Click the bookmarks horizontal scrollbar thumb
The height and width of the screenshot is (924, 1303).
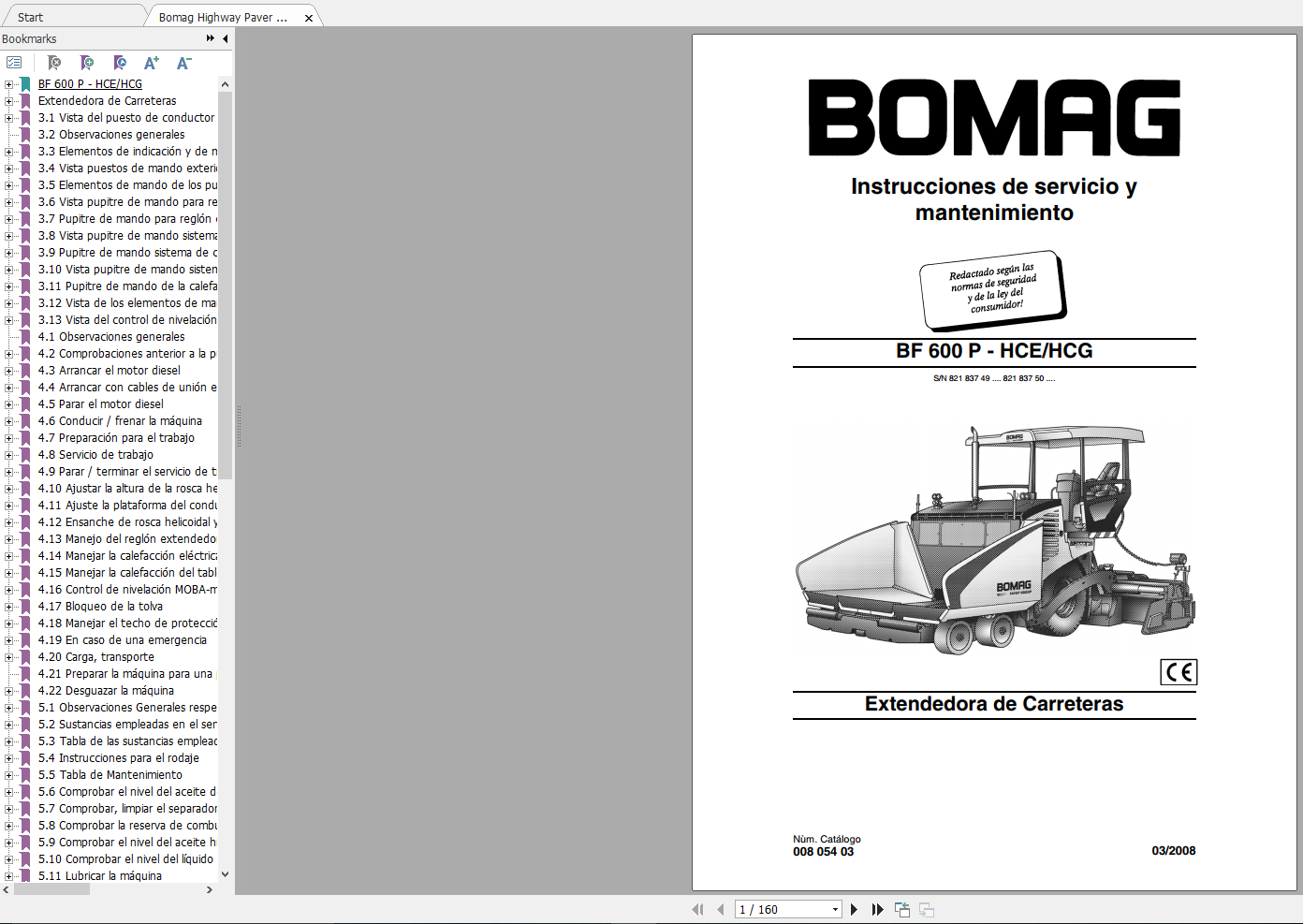tap(51, 889)
